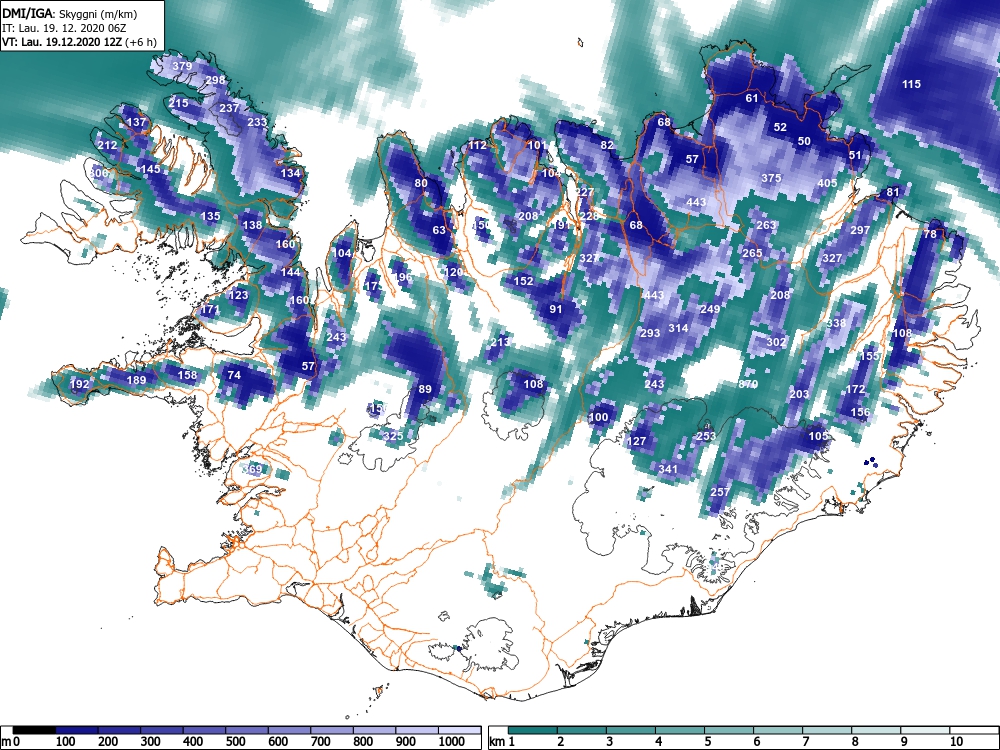
Task: Click the visibility value 105
Action: (x=818, y=436)
